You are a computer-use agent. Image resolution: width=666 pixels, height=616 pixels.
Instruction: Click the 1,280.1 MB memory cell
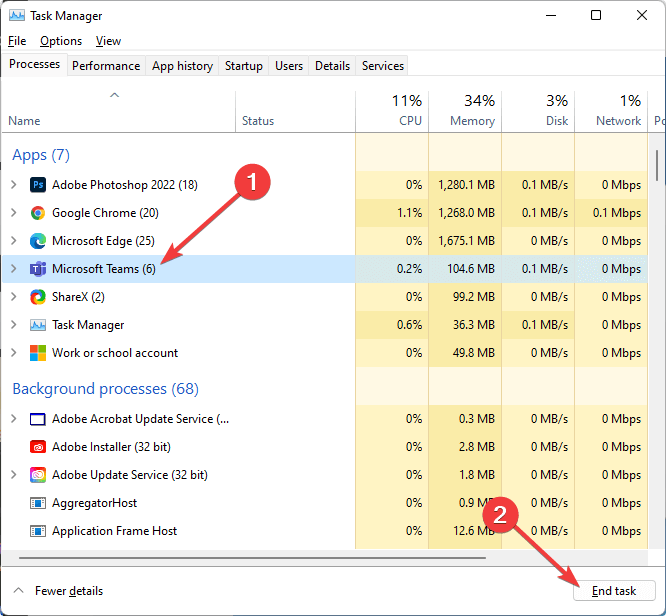click(465, 185)
